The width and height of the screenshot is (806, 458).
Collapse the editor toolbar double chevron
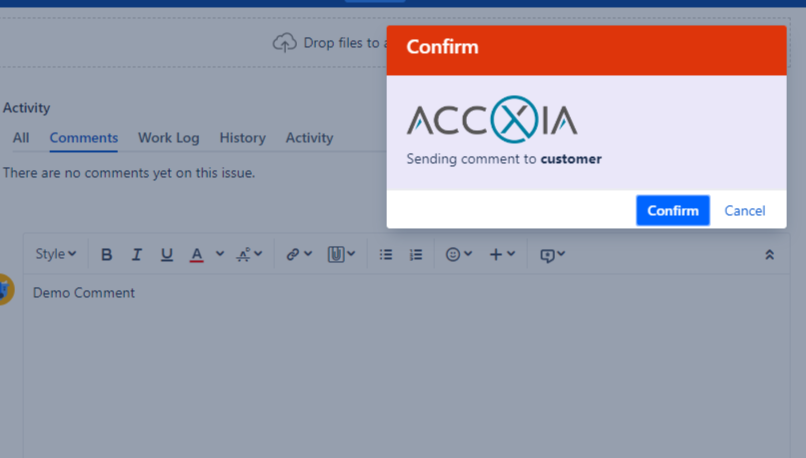(770, 254)
